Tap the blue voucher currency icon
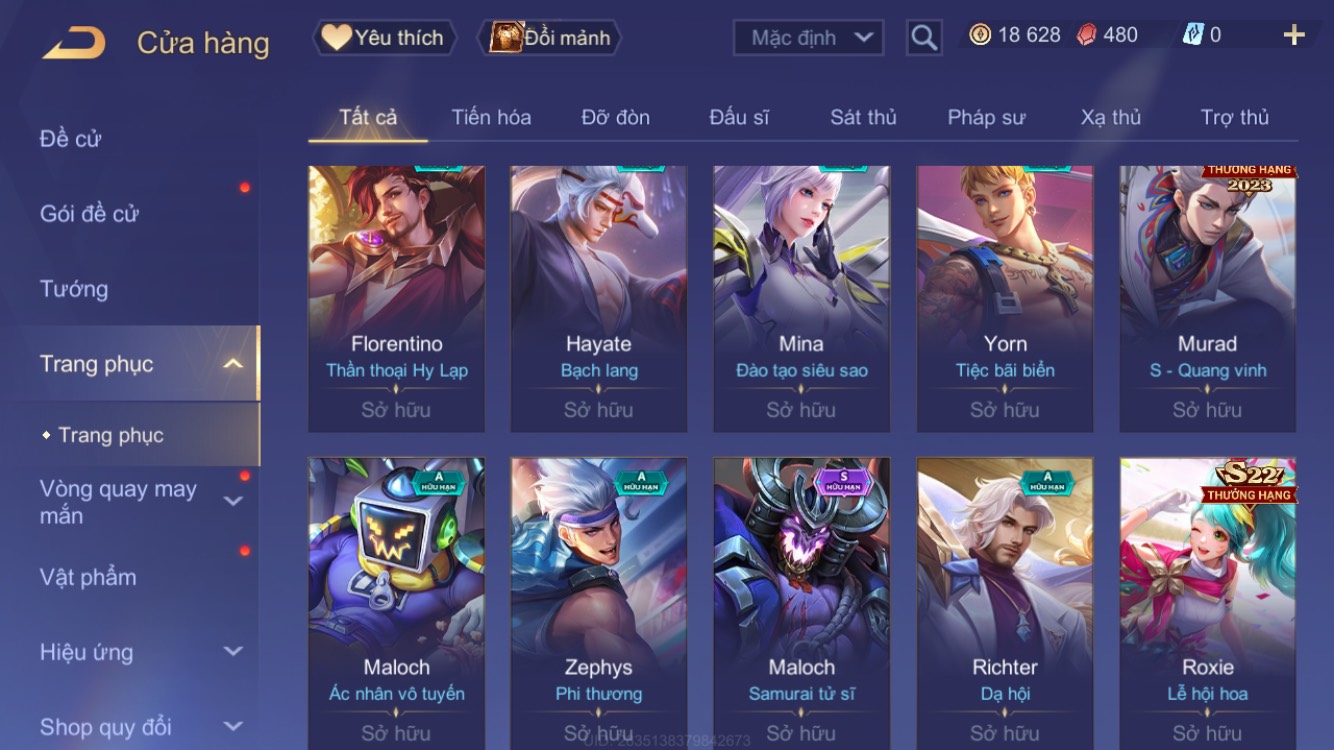 click(1193, 35)
